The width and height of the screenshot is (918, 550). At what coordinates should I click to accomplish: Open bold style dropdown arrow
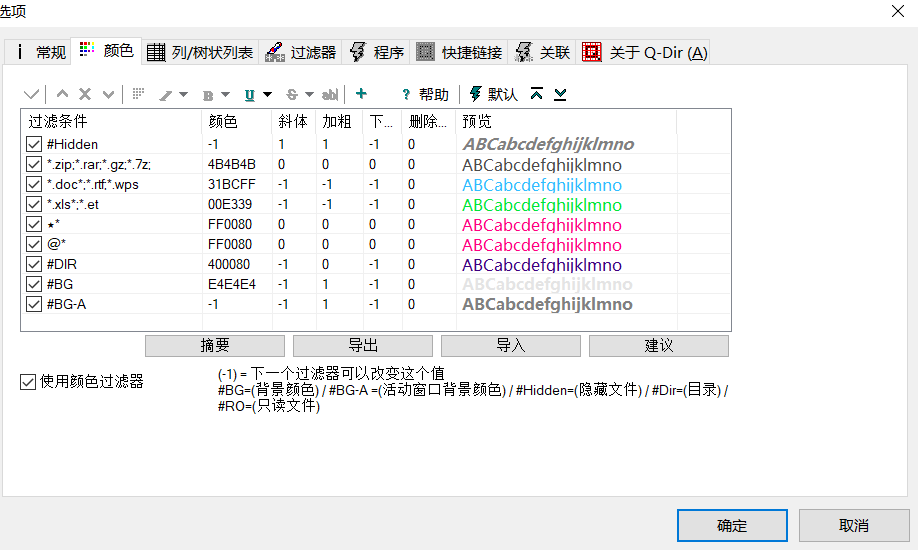(225, 95)
